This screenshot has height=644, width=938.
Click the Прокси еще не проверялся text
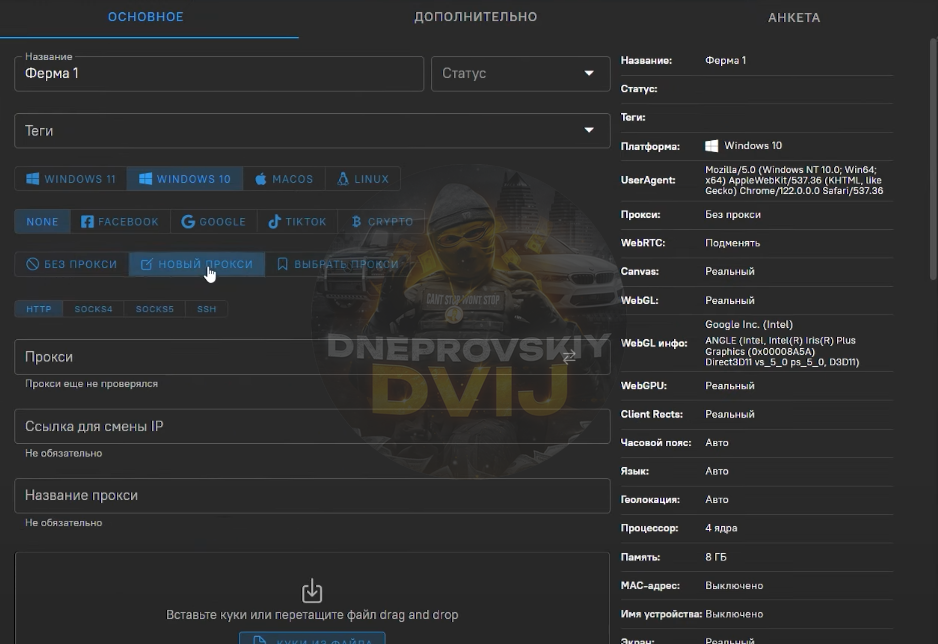tap(92, 384)
